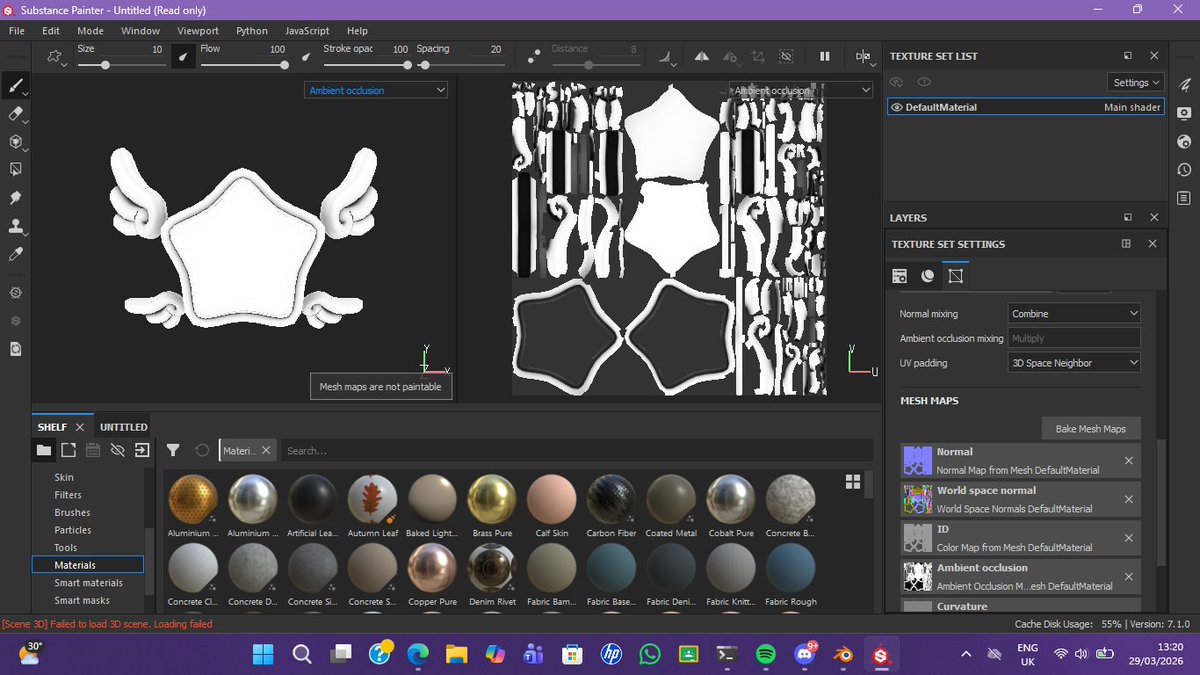1200x675 pixels.
Task: Remove the ID mesh map
Action: [x=1128, y=538]
